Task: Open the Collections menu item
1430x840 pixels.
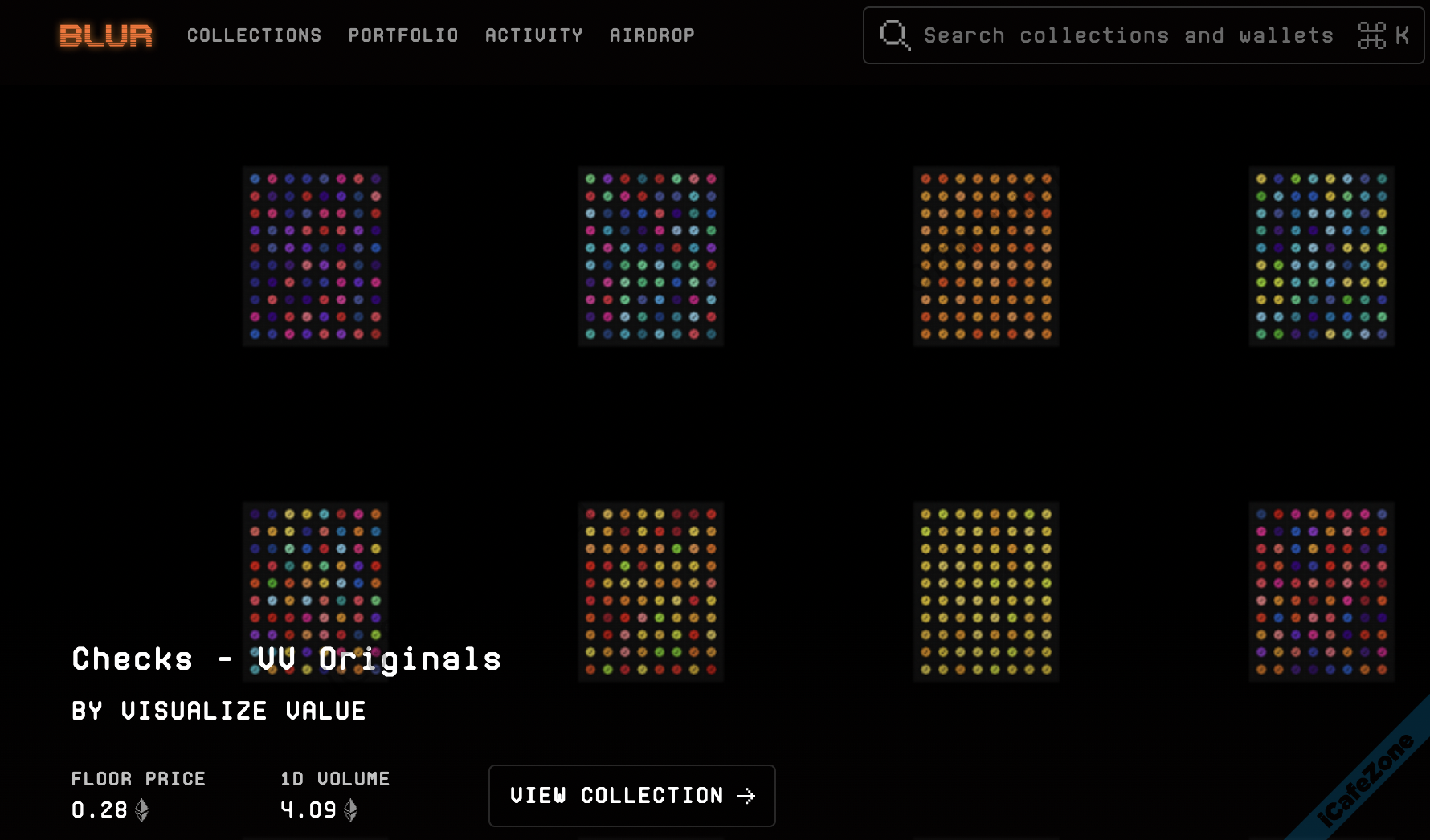Action: point(254,35)
